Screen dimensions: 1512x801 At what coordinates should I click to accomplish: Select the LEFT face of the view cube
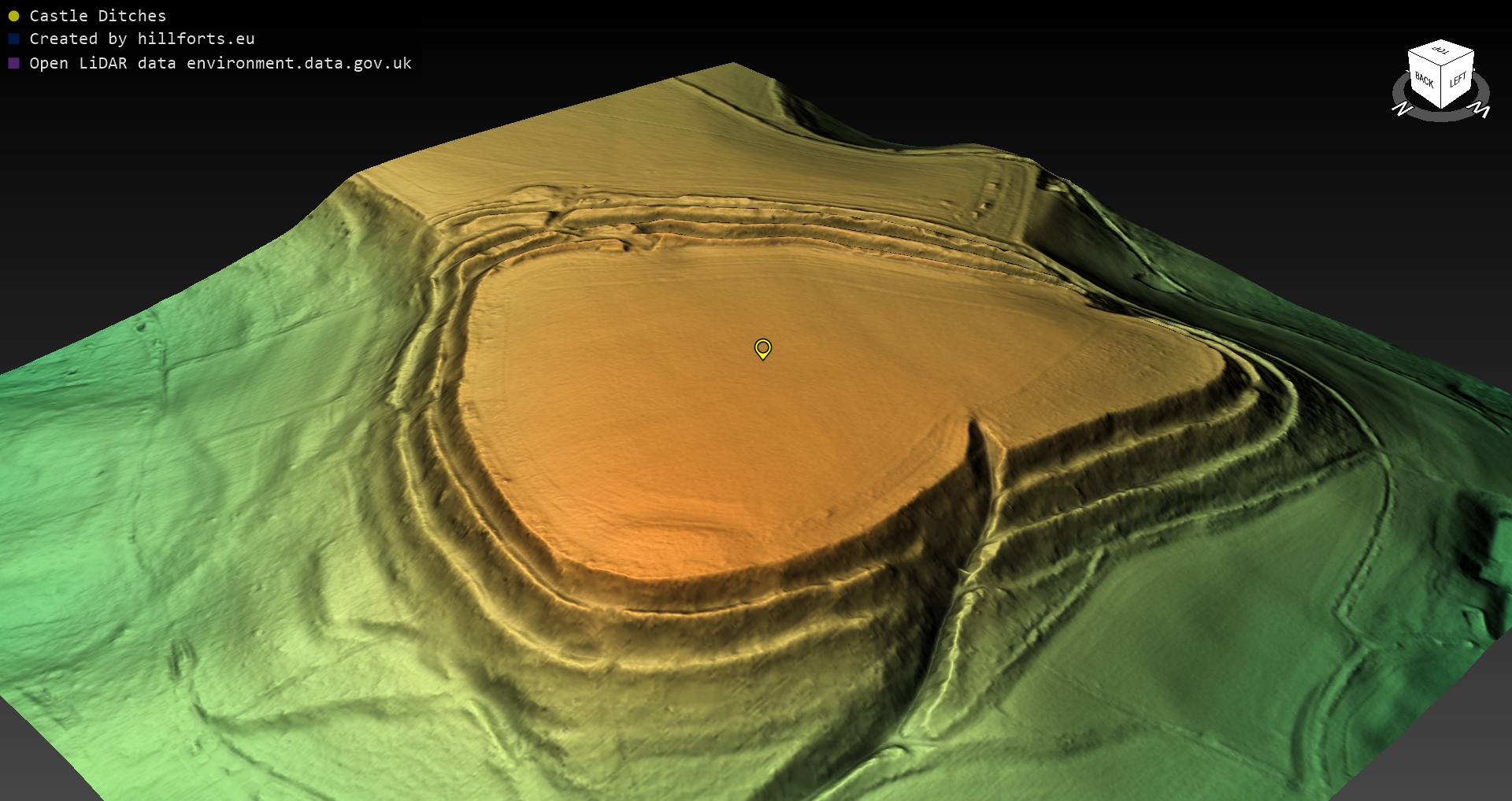pos(1458,80)
